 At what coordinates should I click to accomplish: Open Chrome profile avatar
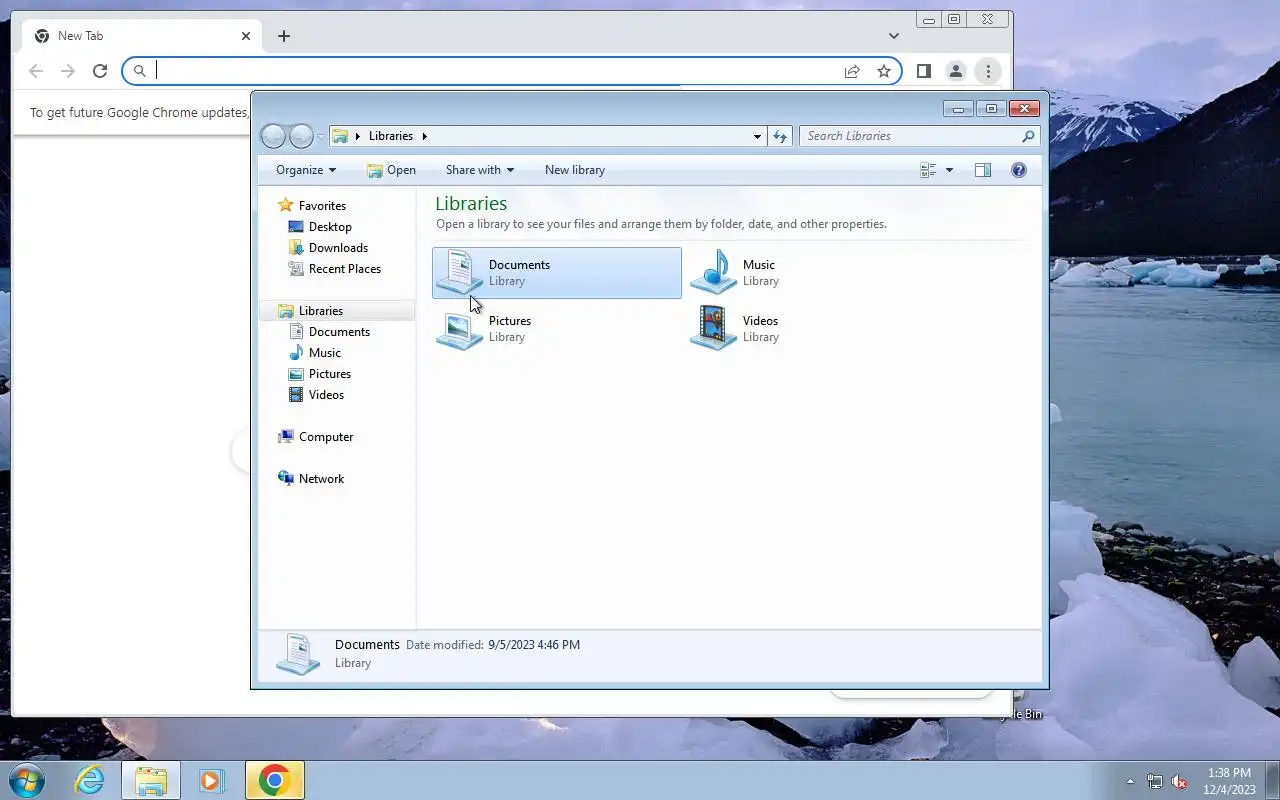pyautogui.click(x=956, y=71)
